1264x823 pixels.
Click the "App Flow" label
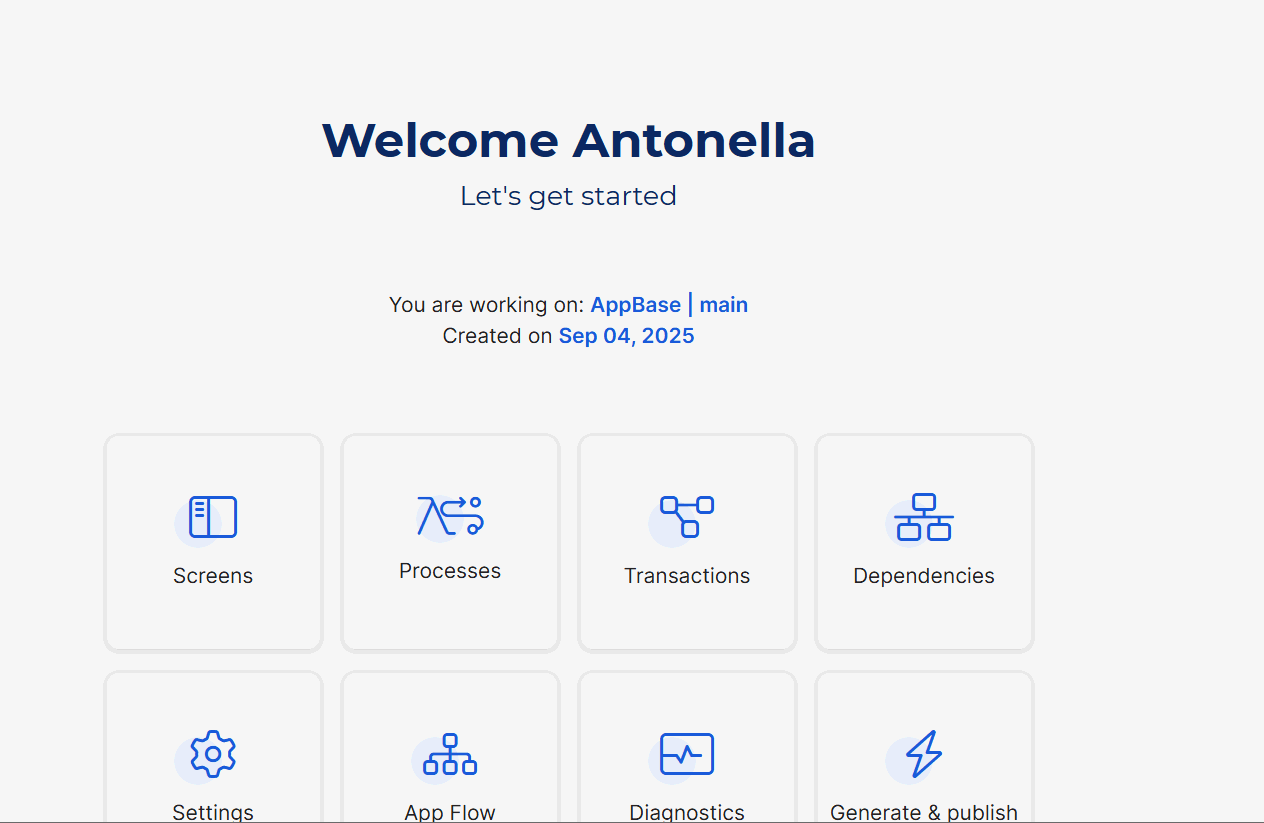pos(450,812)
